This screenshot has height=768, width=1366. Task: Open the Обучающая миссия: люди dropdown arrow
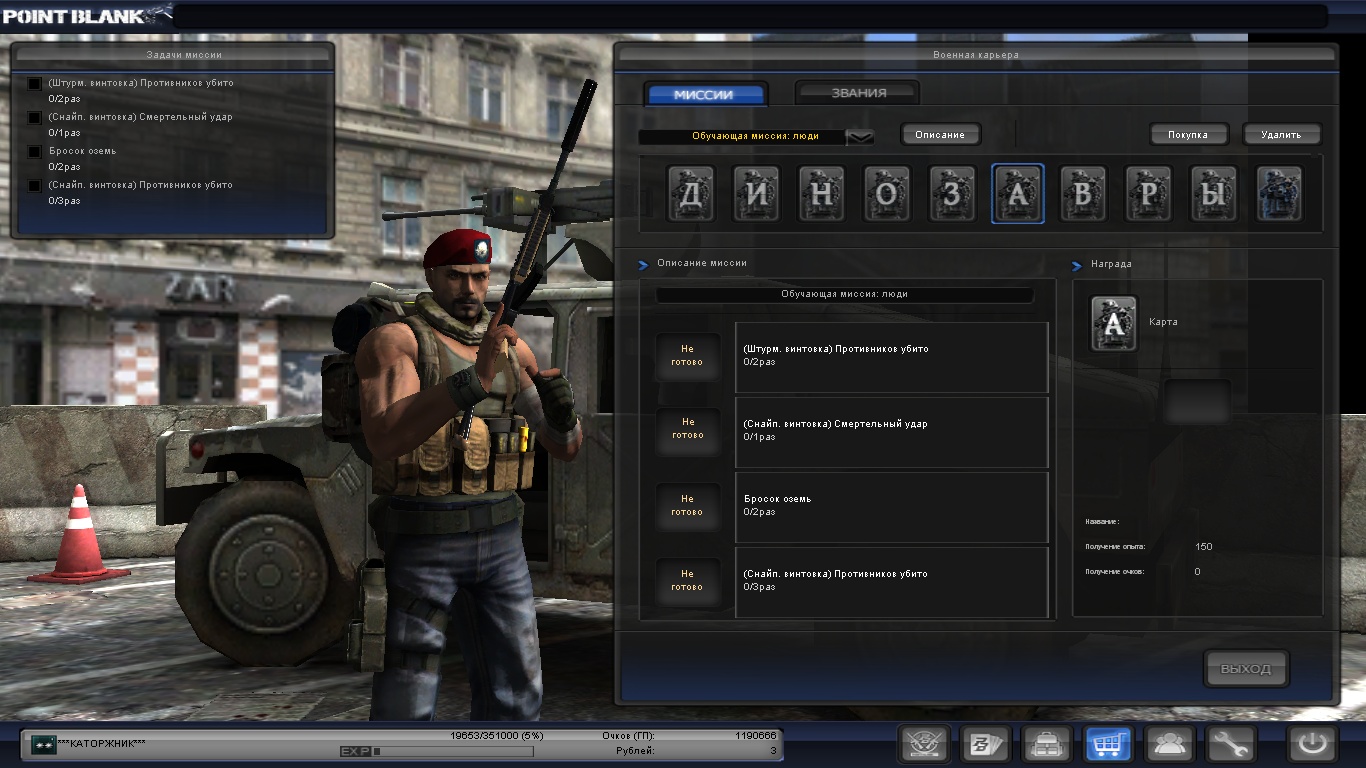pyautogui.click(x=860, y=137)
